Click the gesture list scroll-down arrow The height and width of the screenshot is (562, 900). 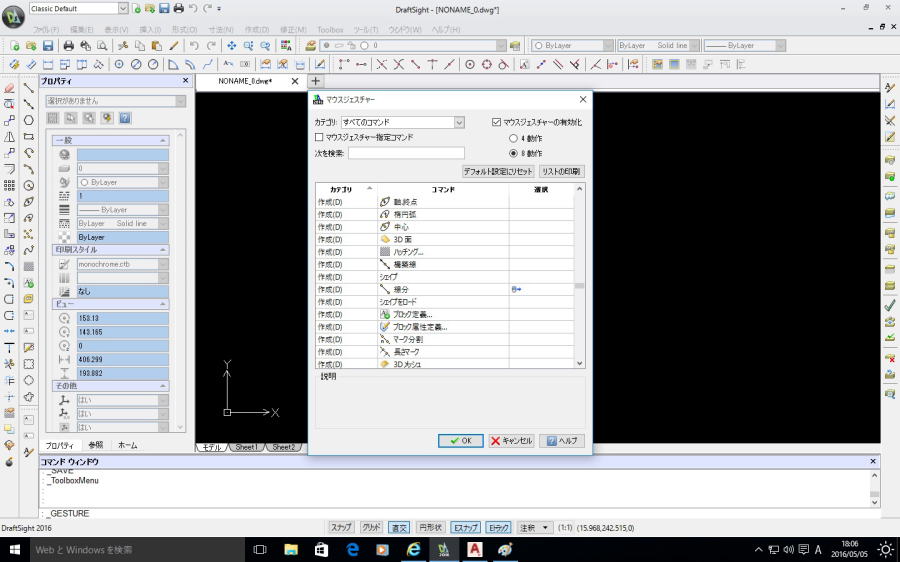click(x=580, y=363)
